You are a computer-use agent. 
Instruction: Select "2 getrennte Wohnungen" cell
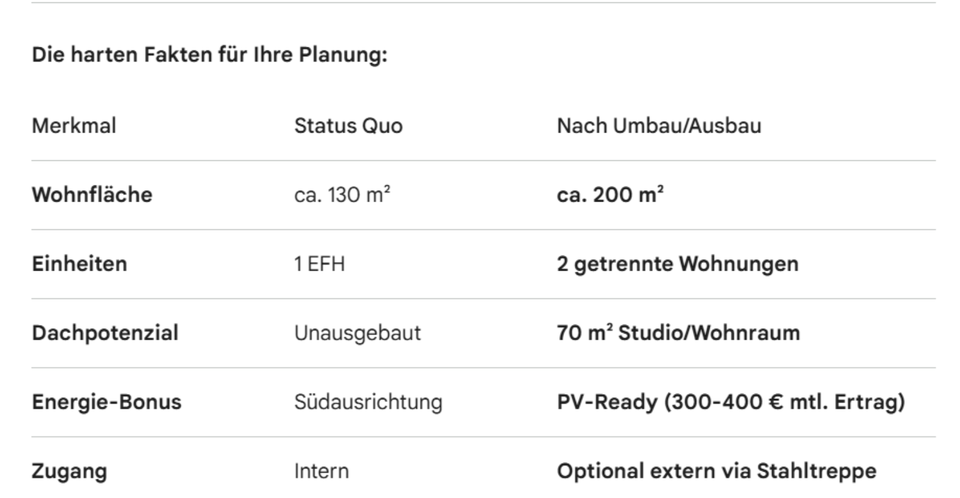(x=677, y=264)
